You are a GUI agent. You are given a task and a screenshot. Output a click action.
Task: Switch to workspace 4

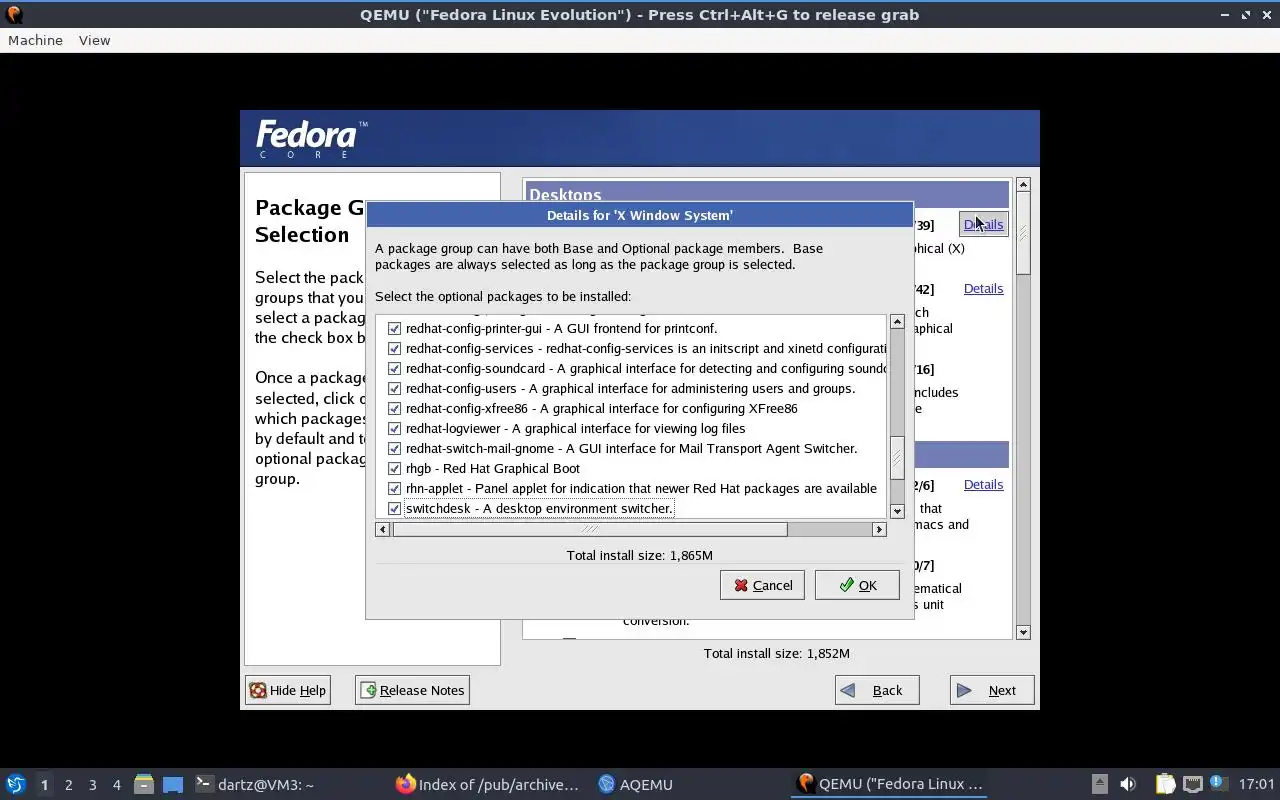(116, 785)
